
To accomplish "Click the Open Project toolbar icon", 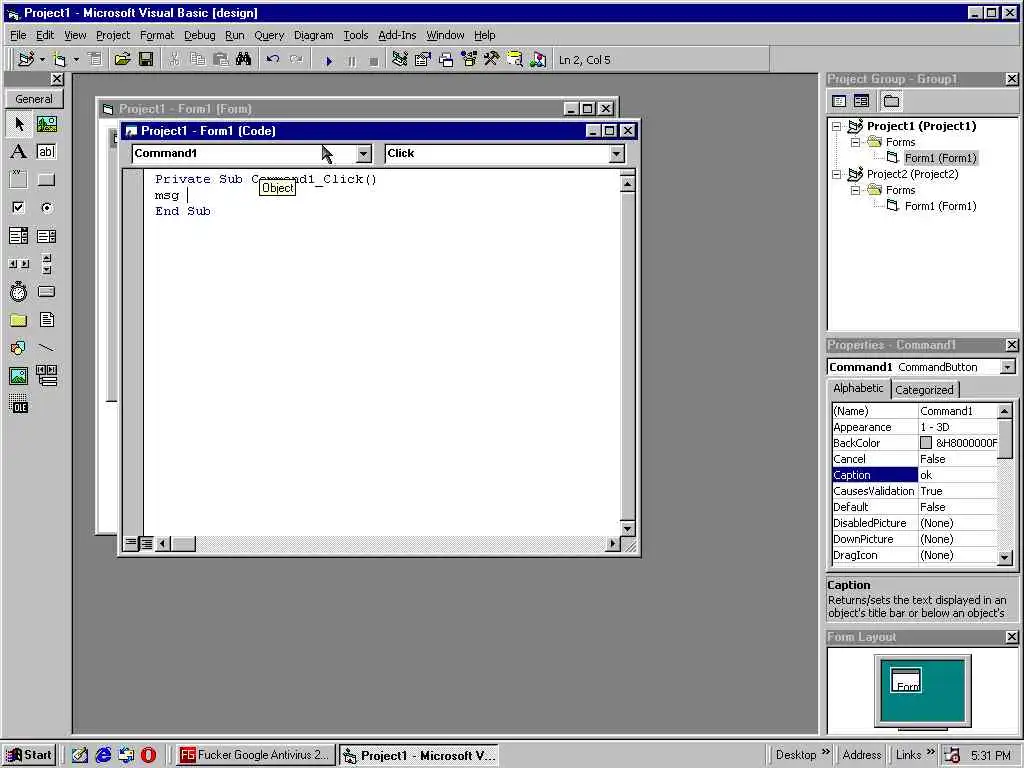I will [x=122, y=60].
